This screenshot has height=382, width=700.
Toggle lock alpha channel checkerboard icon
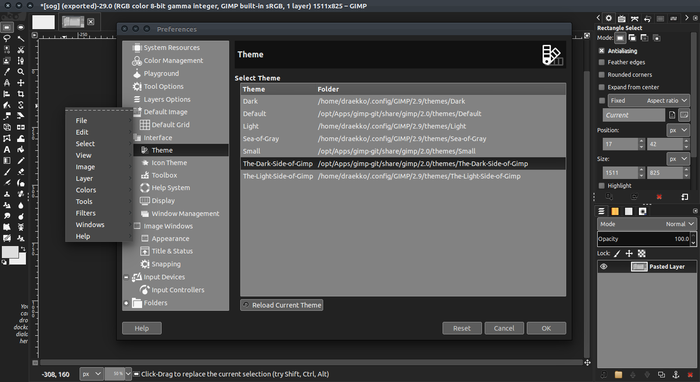tap(642, 253)
